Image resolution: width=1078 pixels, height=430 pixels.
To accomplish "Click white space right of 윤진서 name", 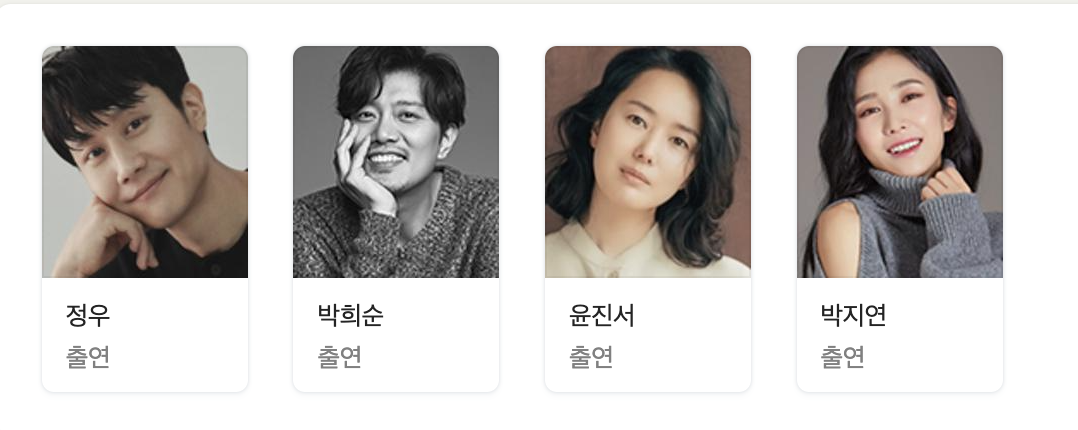I will [692, 315].
